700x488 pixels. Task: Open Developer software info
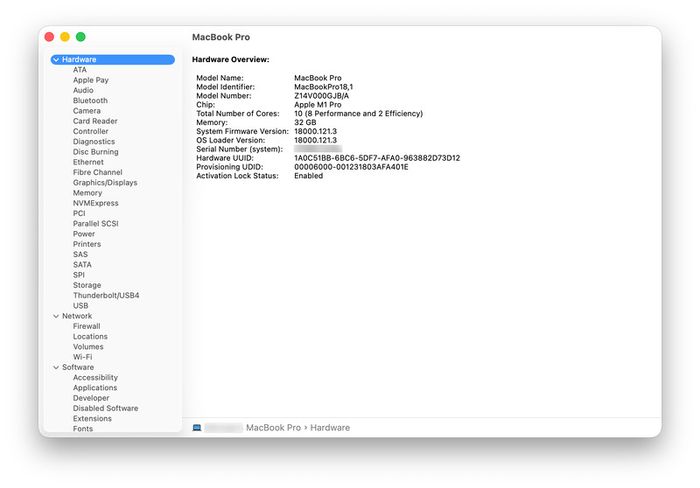(x=91, y=398)
